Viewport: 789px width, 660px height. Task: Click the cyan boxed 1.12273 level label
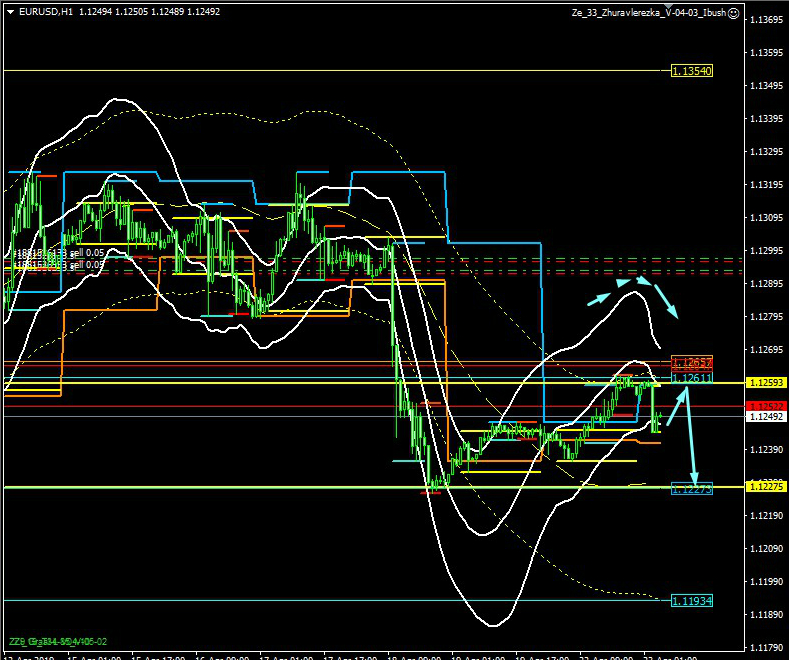(x=691, y=489)
